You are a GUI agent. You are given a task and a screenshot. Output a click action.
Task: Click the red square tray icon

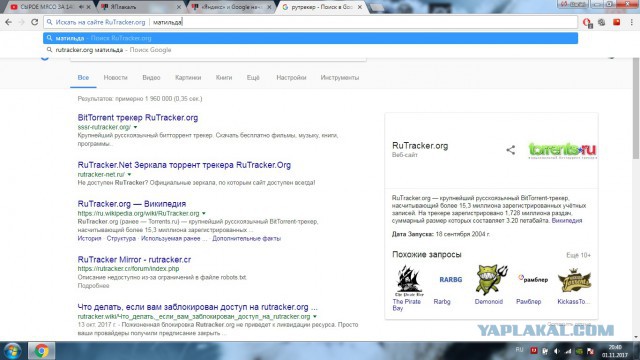click(533, 351)
